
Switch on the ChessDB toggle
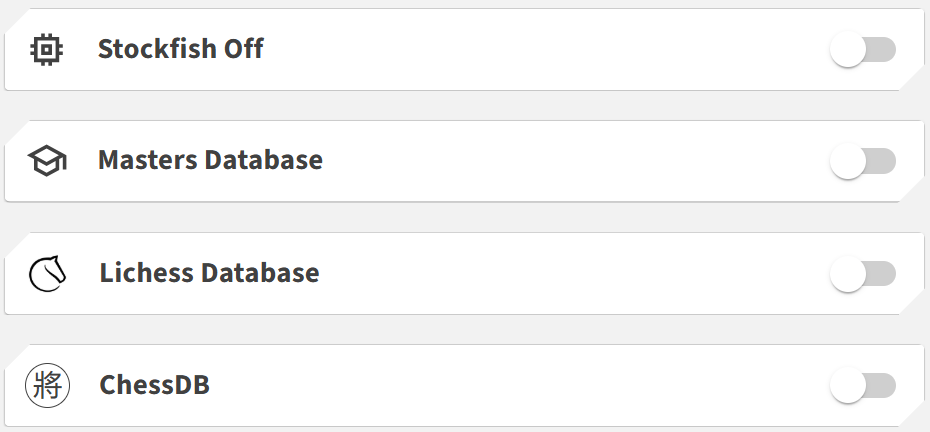point(862,385)
